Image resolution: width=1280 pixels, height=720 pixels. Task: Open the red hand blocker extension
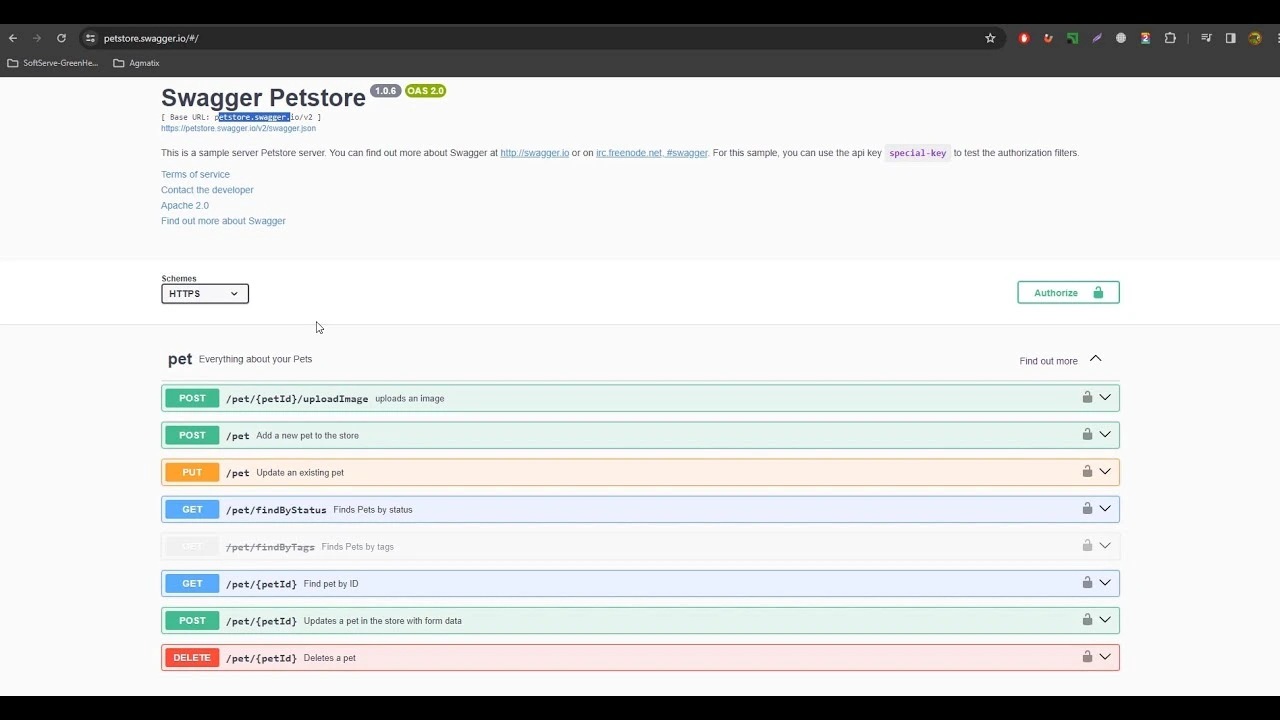click(1024, 38)
